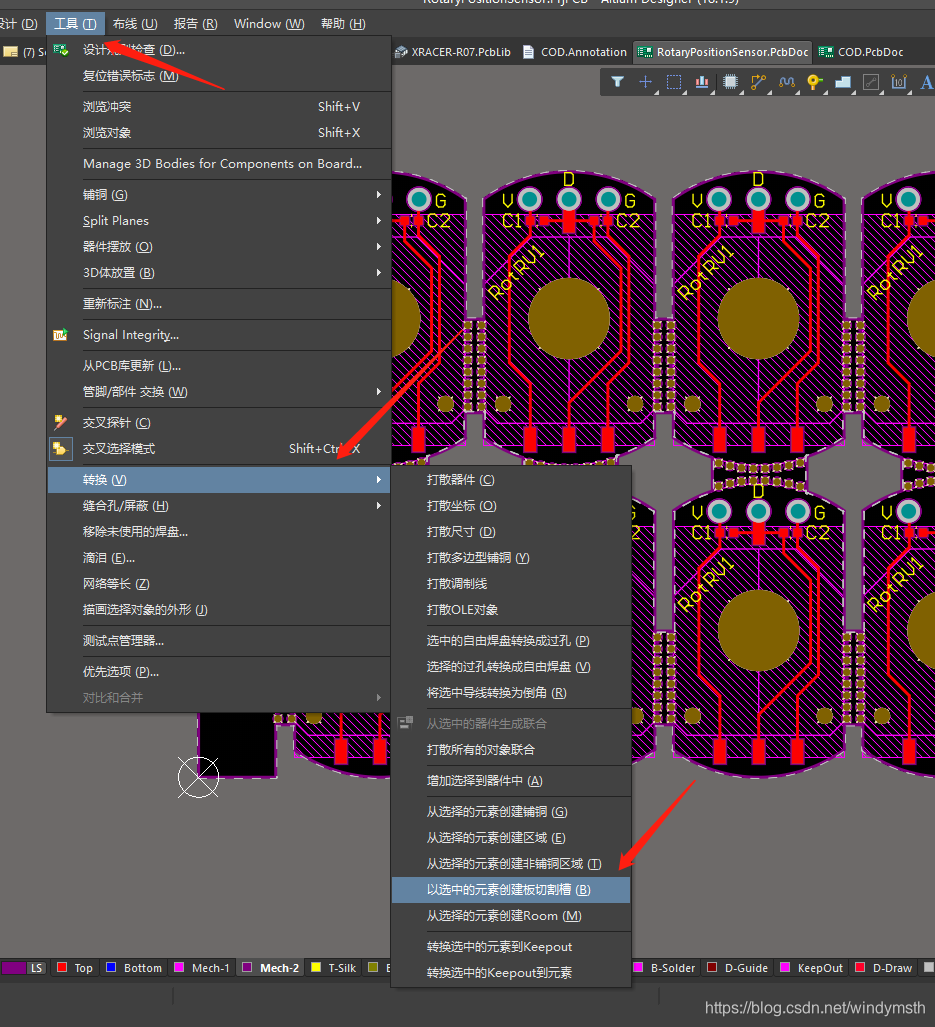Viewport: 935px width, 1027px height.
Task: Open Manage 3D Bodies for Components on Board
Action: pyautogui.click(x=219, y=164)
